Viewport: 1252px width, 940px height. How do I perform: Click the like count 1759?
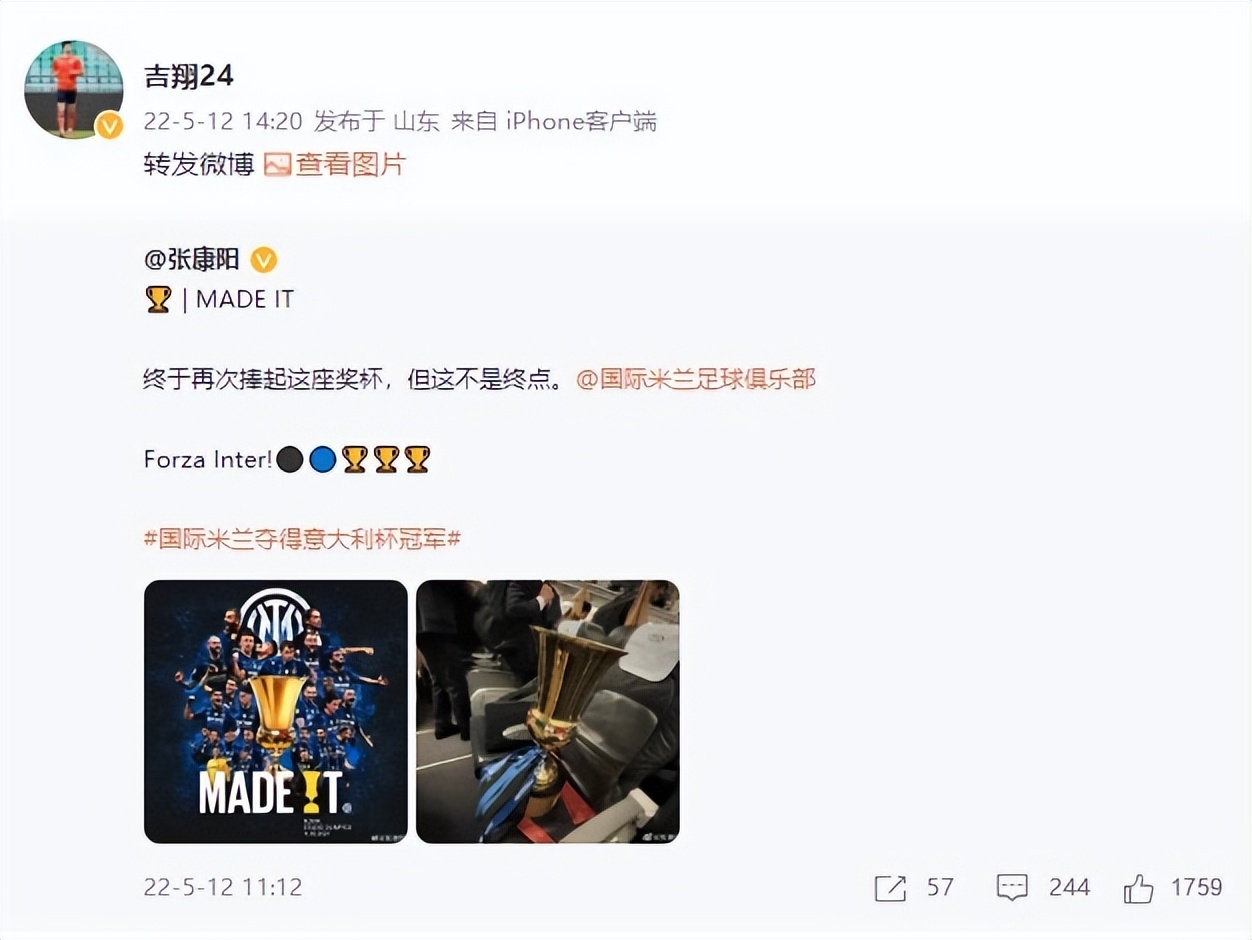pyautogui.click(x=1196, y=888)
